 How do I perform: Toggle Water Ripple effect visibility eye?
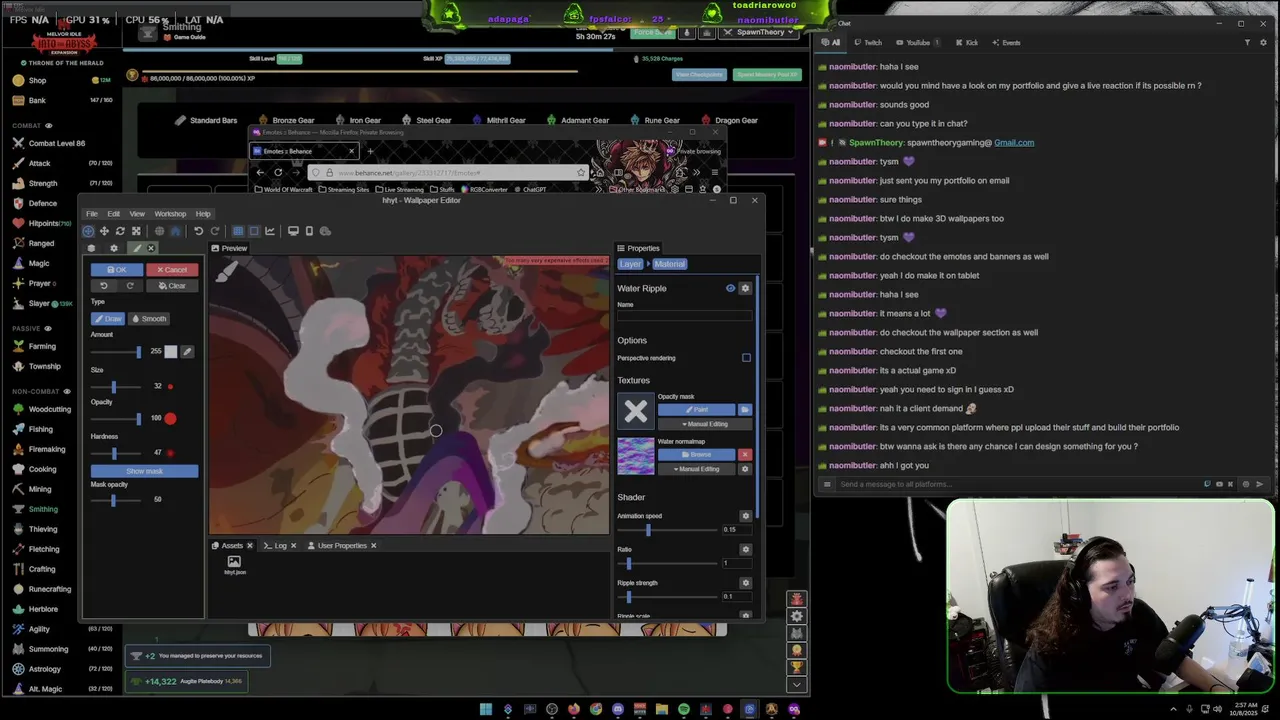[730, 288]
